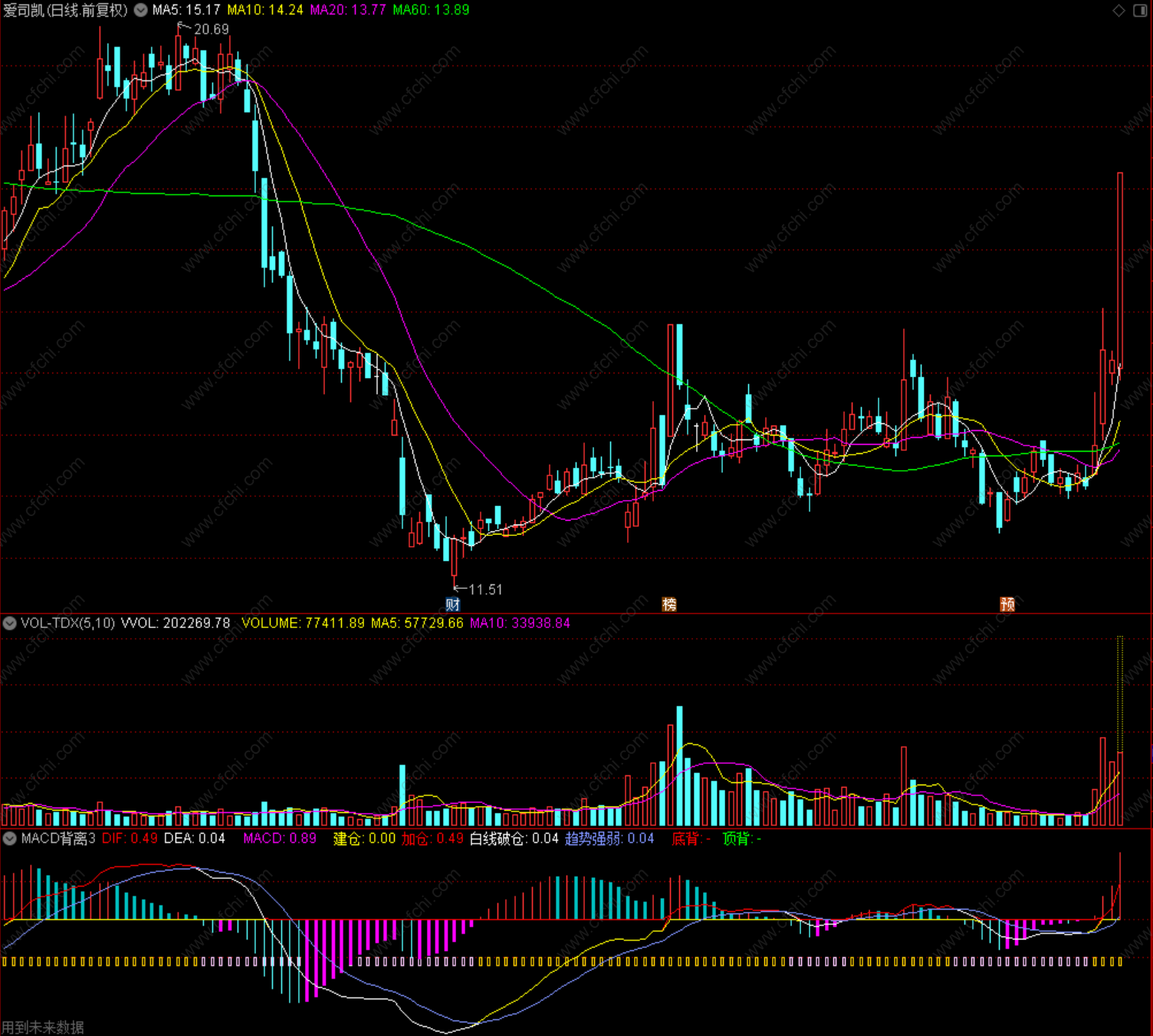This screenshot has width=1153, height=1036.
Task: Select the MA5: 15.17 label in the price panel
Action: [186, 10]
